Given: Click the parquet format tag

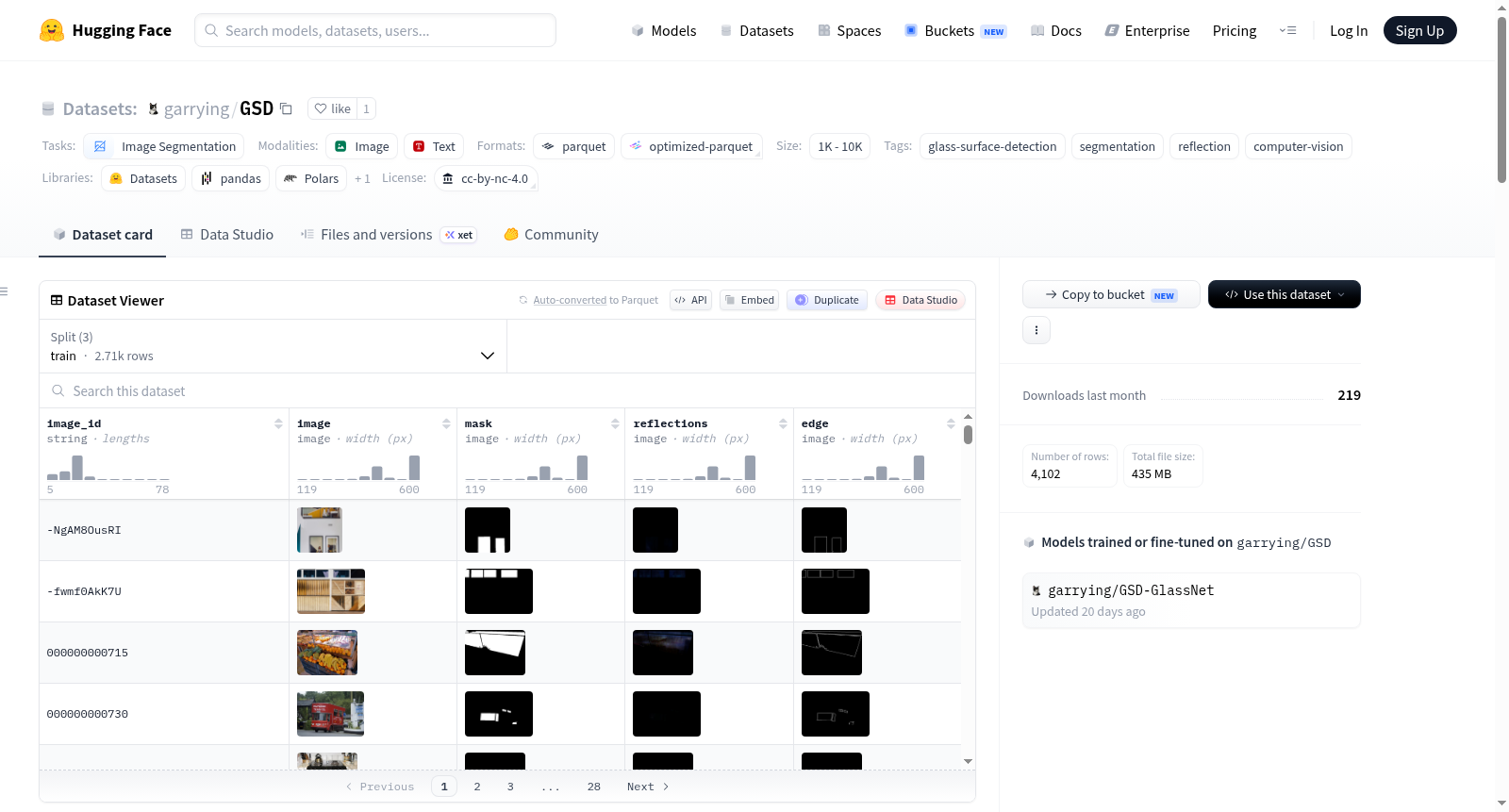Looking at the screenshot, I should 574,146.
